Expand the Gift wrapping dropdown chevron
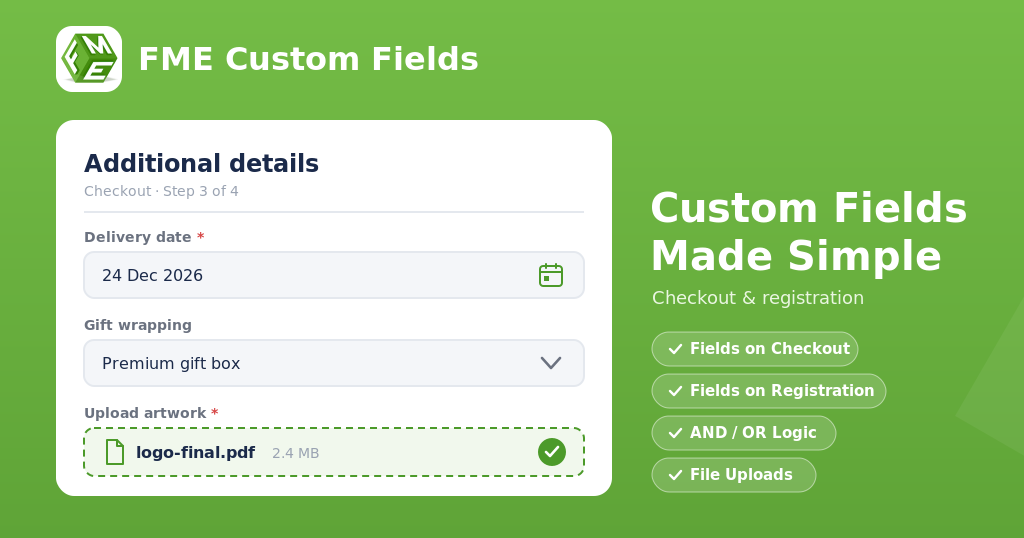 click(551, 363)
